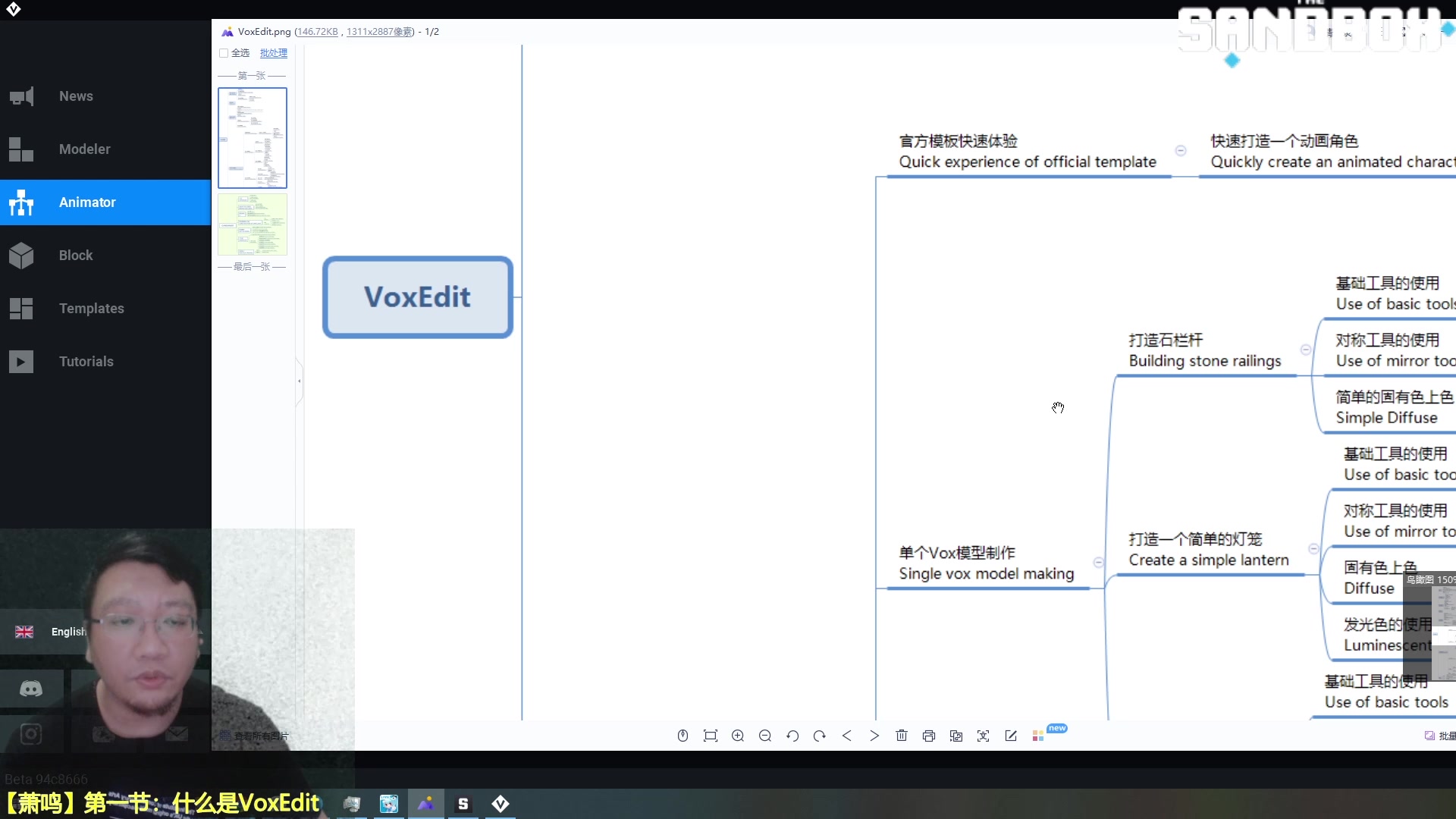Open the 批处理 batch processing link
1456x819 pixels.
[273, 53]
